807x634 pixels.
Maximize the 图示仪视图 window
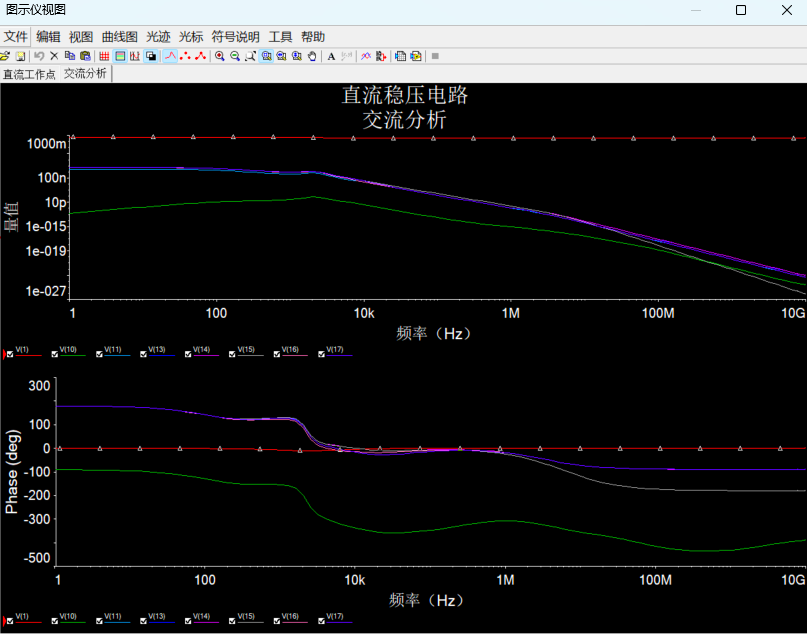pyautogui.click(x=741, y=10)
